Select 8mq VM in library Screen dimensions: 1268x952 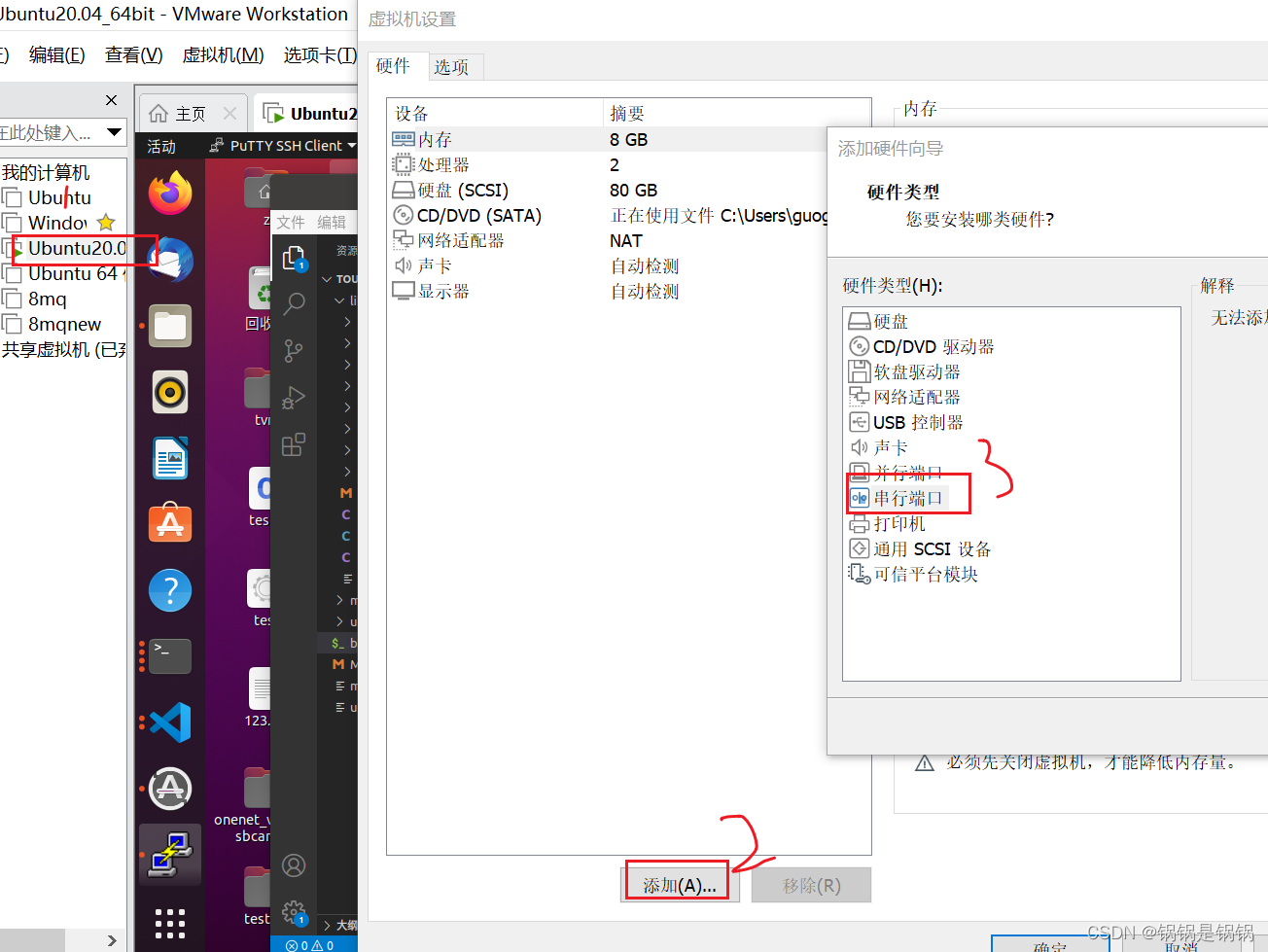(47, 299)
